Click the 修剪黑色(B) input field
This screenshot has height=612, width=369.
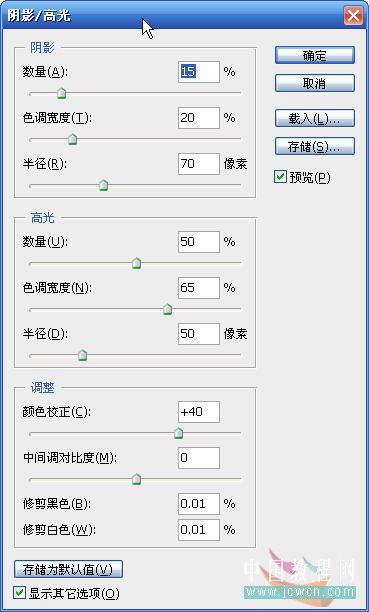click(199, 503)
